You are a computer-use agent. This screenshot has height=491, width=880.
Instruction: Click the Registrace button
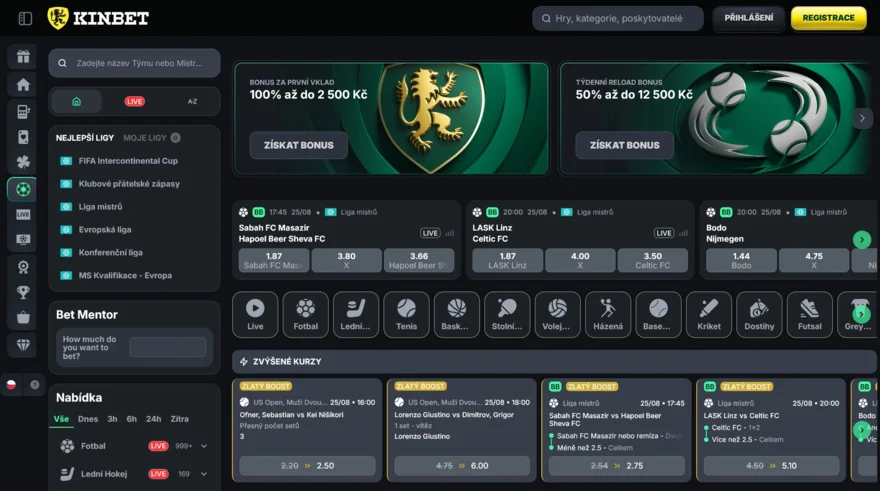tap(828, 18)
